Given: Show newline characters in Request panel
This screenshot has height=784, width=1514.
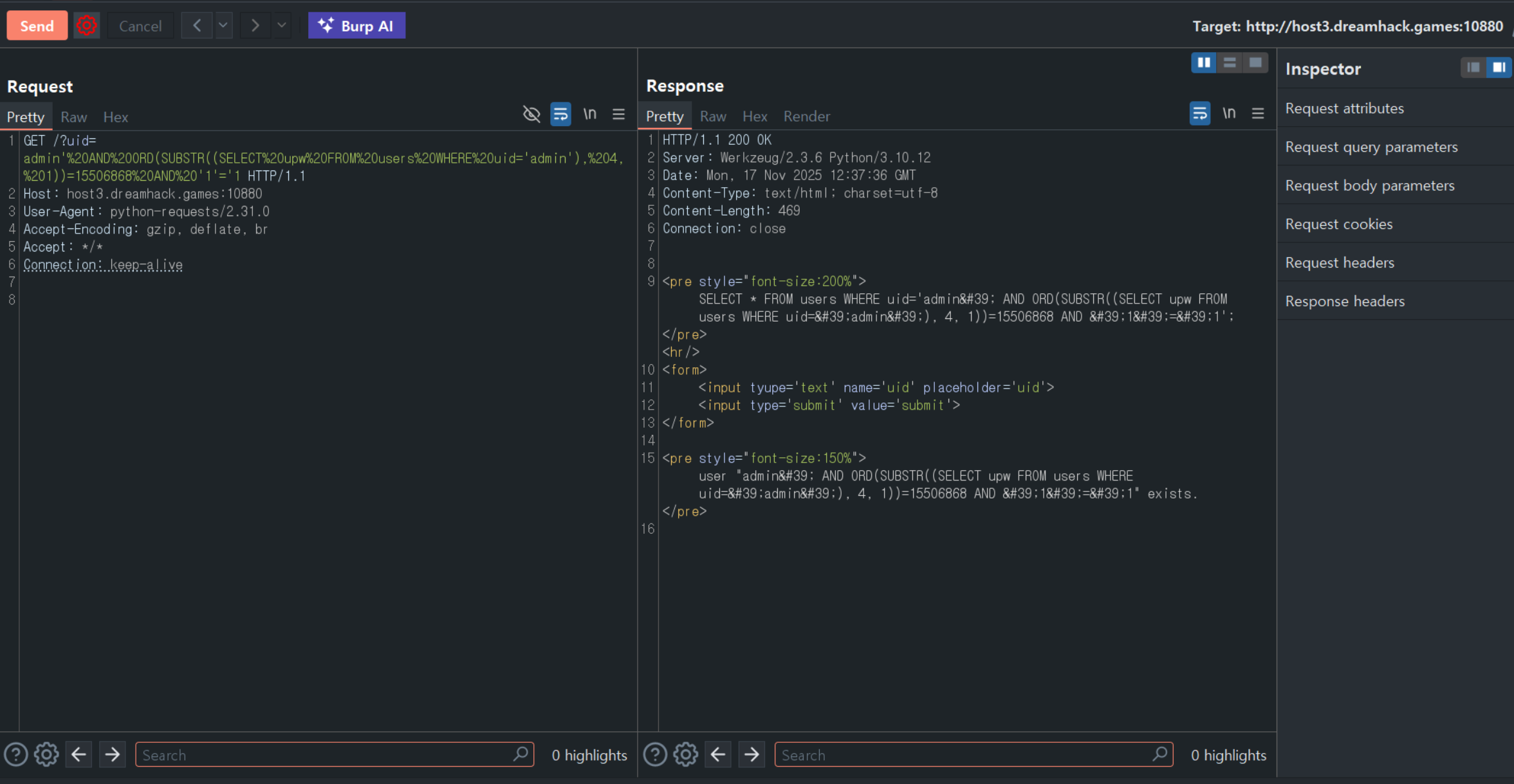Looking at the screenshot, I should (589, 114).
